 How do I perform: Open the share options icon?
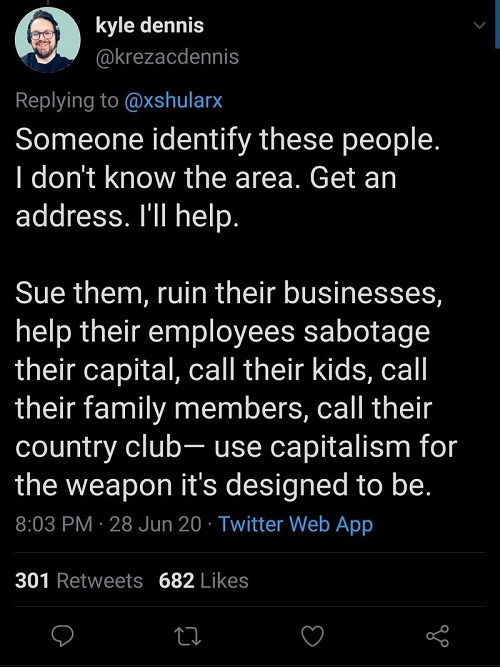coord(437,636)
